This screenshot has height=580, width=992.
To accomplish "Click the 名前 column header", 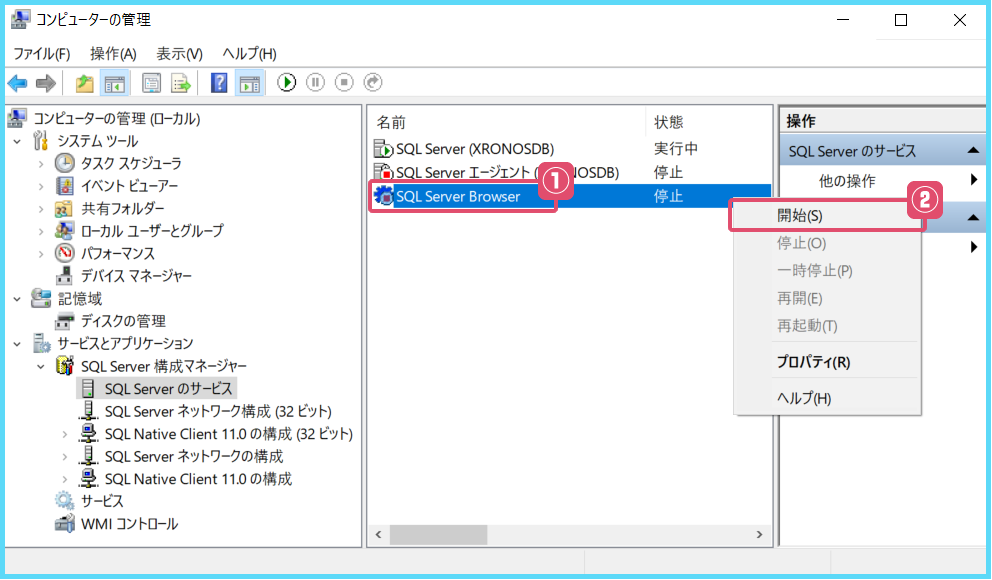I will pos(391,122).
